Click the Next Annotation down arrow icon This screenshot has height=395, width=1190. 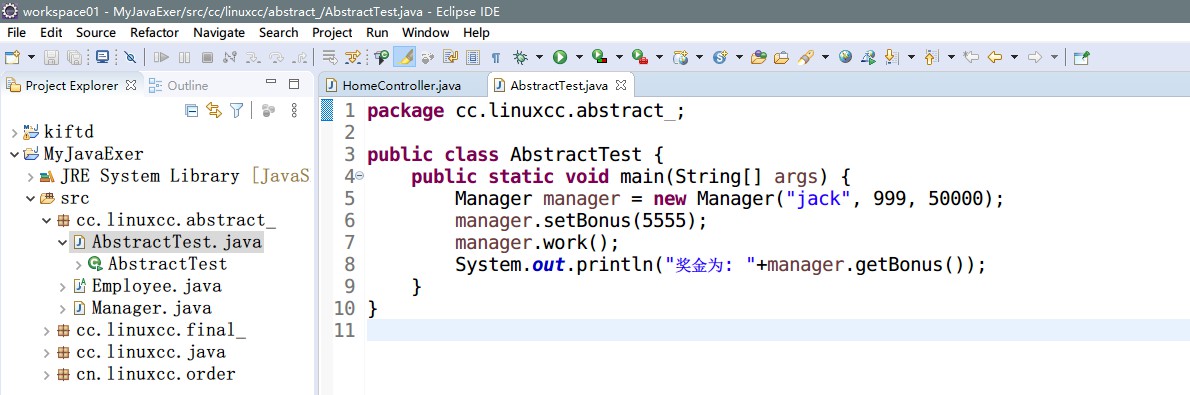pos(892,57)
